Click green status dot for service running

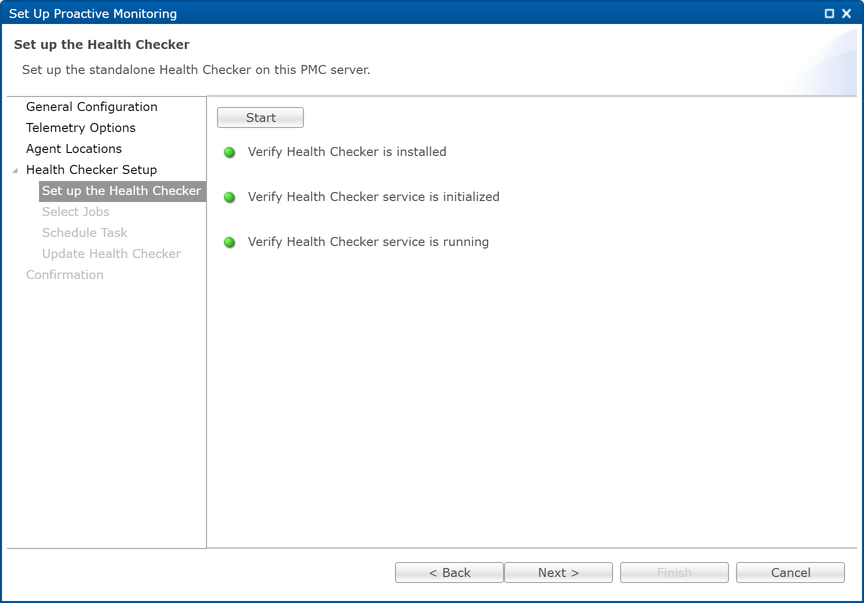(x=229, y=242)
